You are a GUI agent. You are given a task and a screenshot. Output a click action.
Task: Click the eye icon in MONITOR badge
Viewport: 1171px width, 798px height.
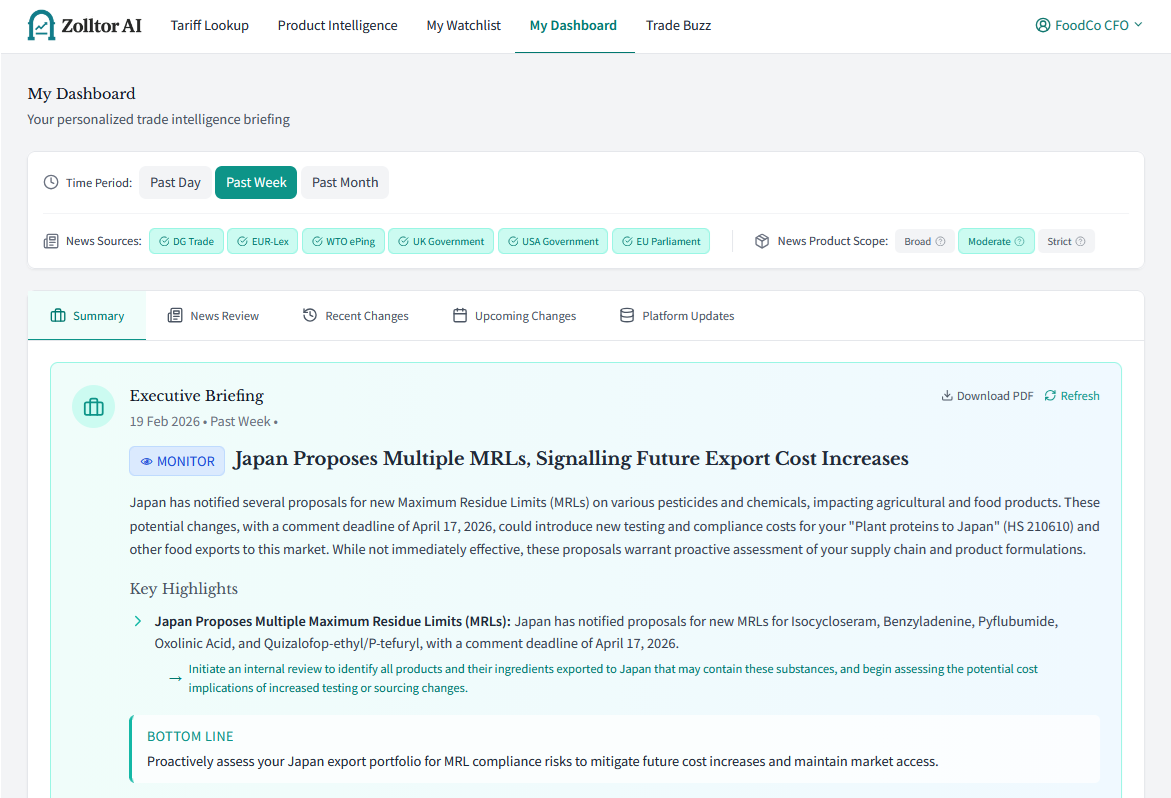coord(146,461)
